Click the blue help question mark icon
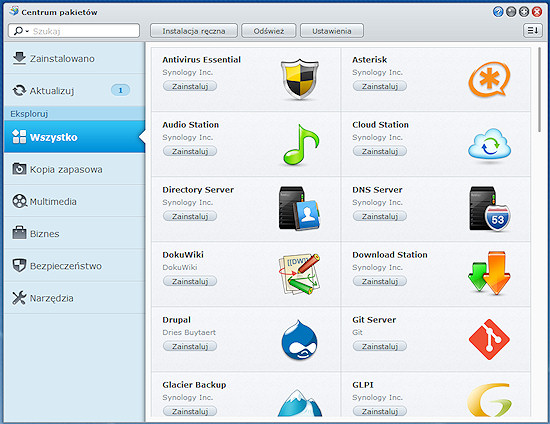 click(498, 12)
